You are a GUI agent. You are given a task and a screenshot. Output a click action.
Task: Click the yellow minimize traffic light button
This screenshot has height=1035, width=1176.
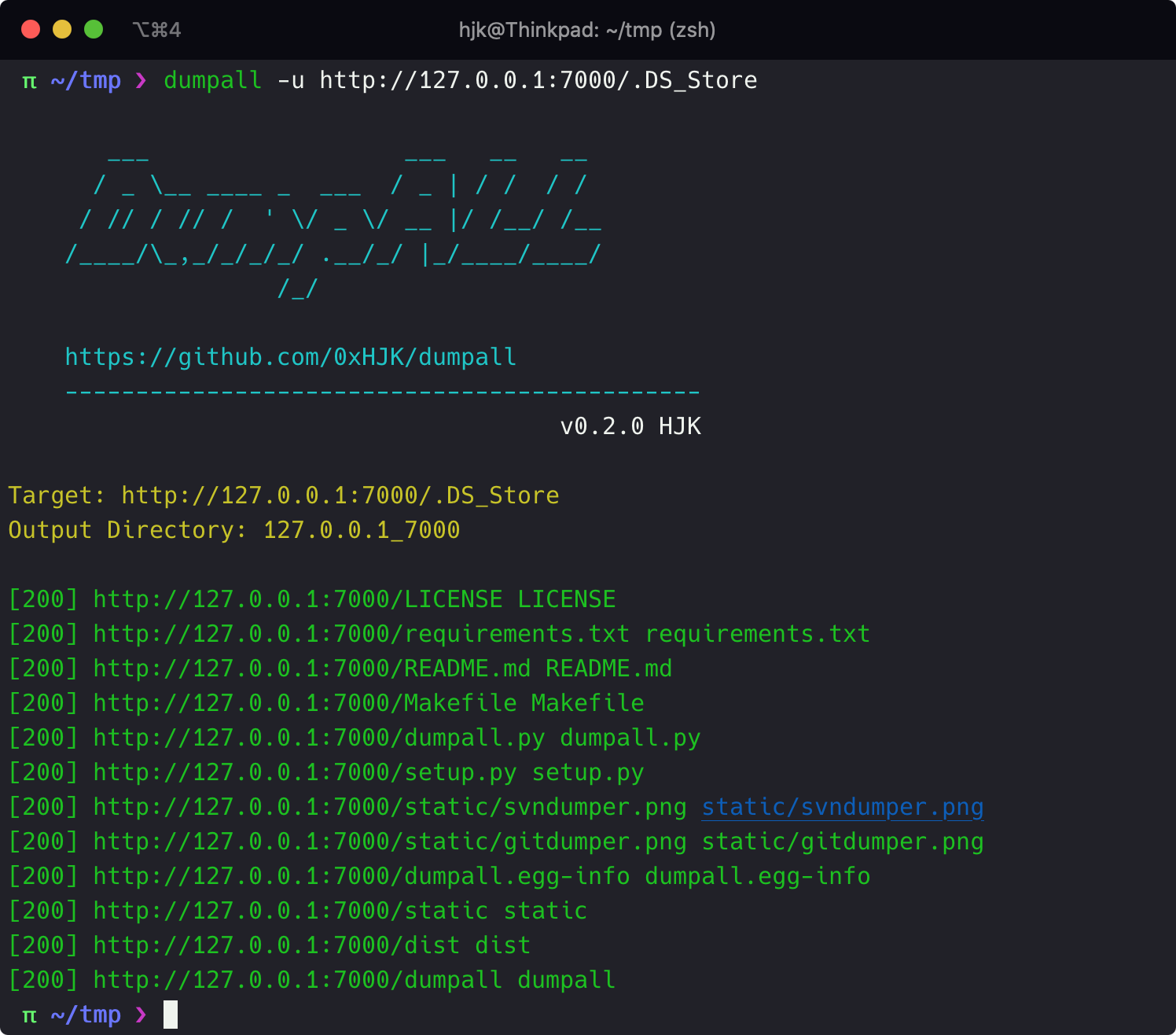coord(61,29)
